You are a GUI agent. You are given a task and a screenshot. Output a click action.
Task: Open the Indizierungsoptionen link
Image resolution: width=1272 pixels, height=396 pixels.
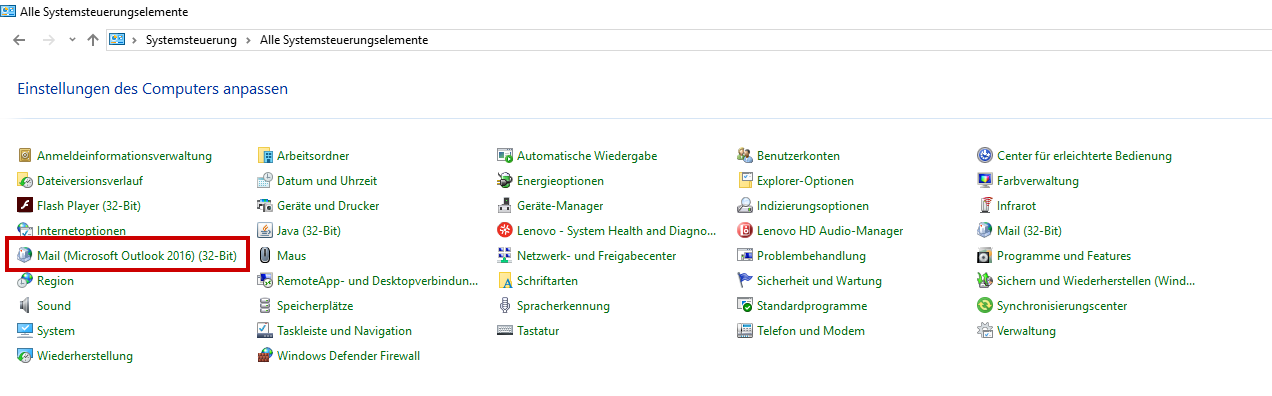pos(813,206)
